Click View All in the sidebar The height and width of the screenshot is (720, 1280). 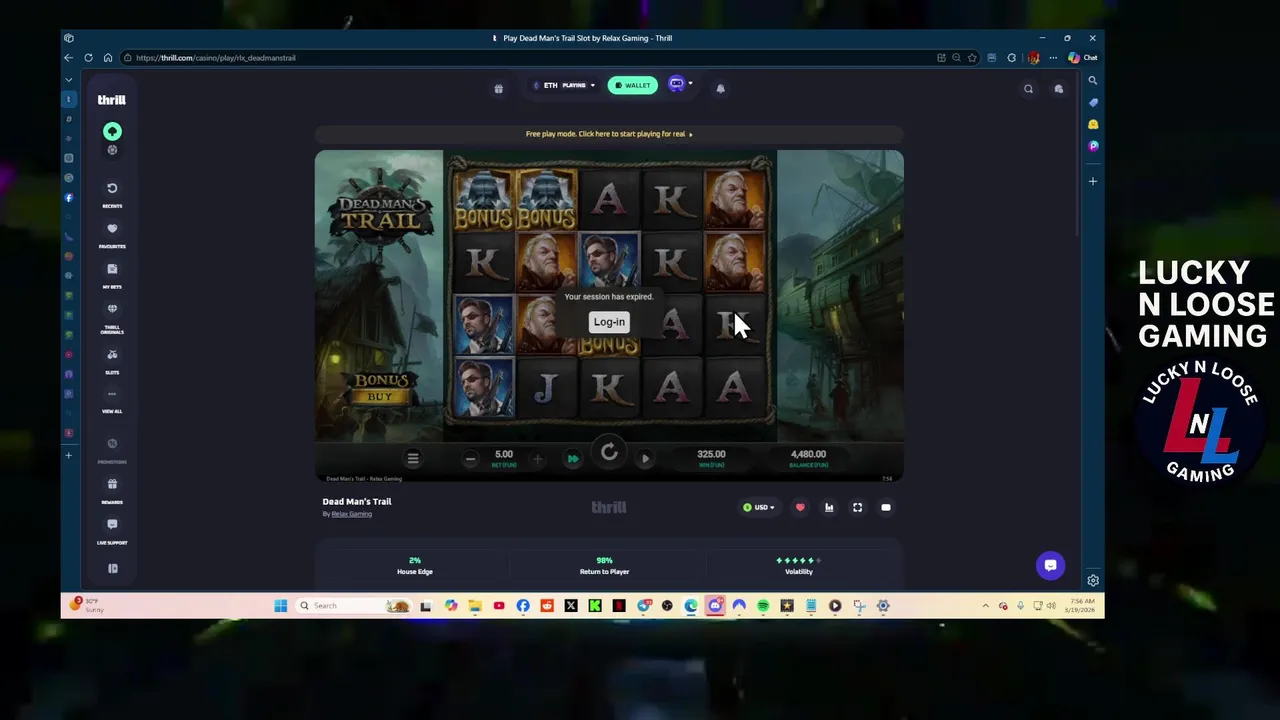[112, 400]
